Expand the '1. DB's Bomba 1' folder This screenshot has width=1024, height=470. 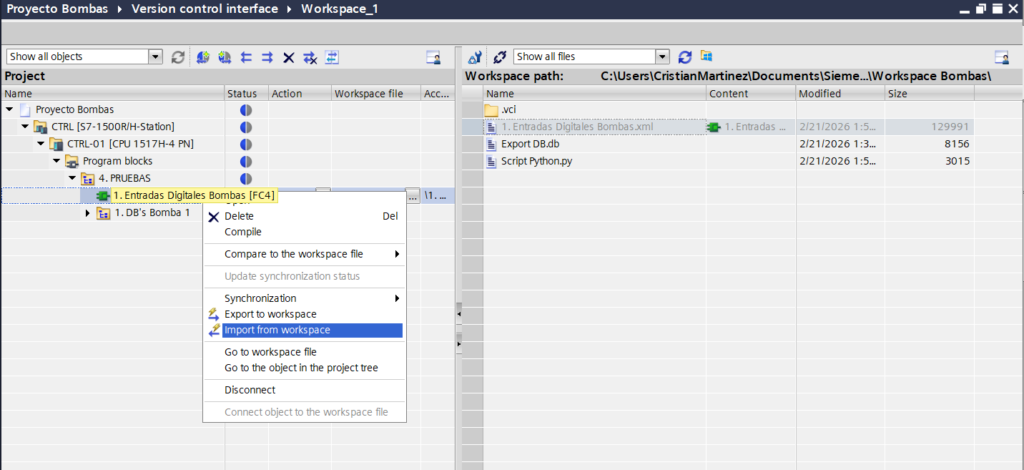88,213
